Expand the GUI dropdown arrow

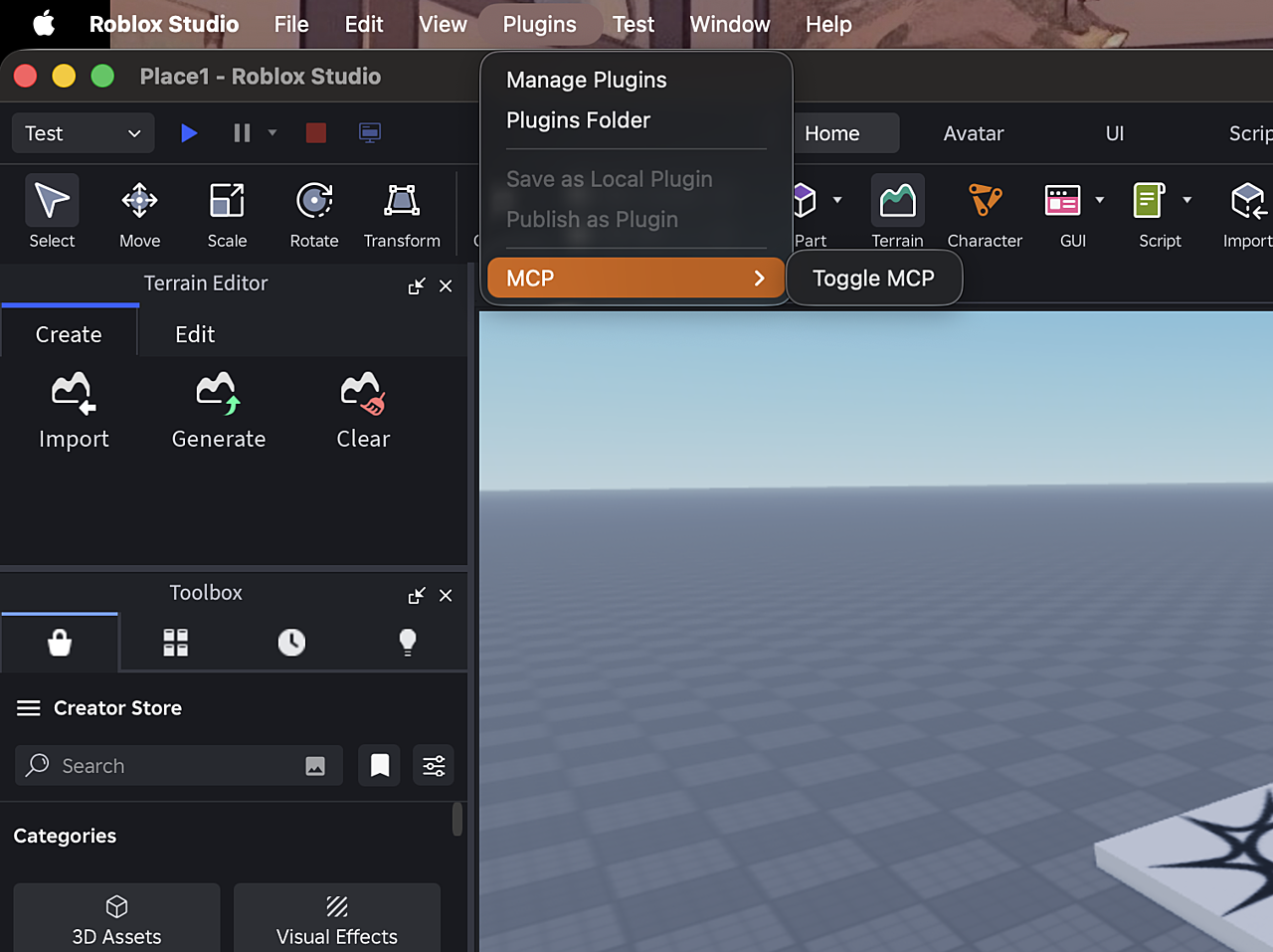pyautogui.click(x=1100, y=200)
